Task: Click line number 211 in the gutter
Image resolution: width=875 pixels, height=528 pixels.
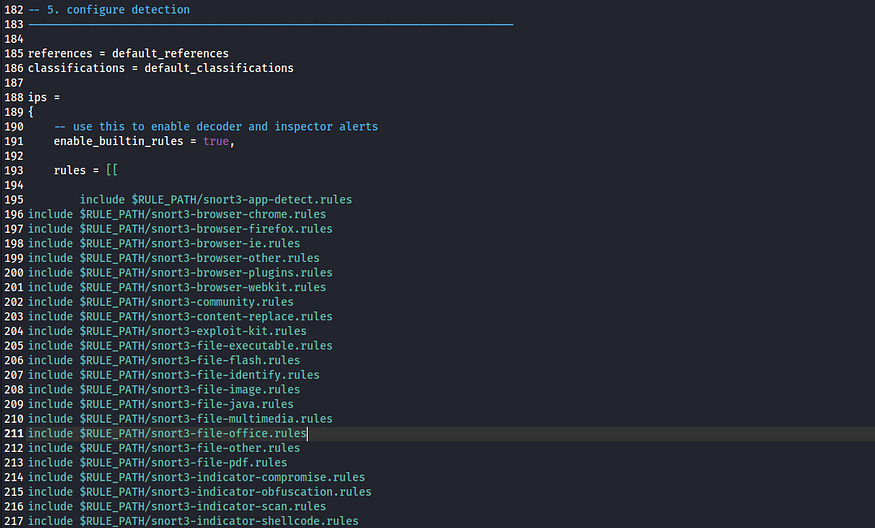Action: pos(14,433)
